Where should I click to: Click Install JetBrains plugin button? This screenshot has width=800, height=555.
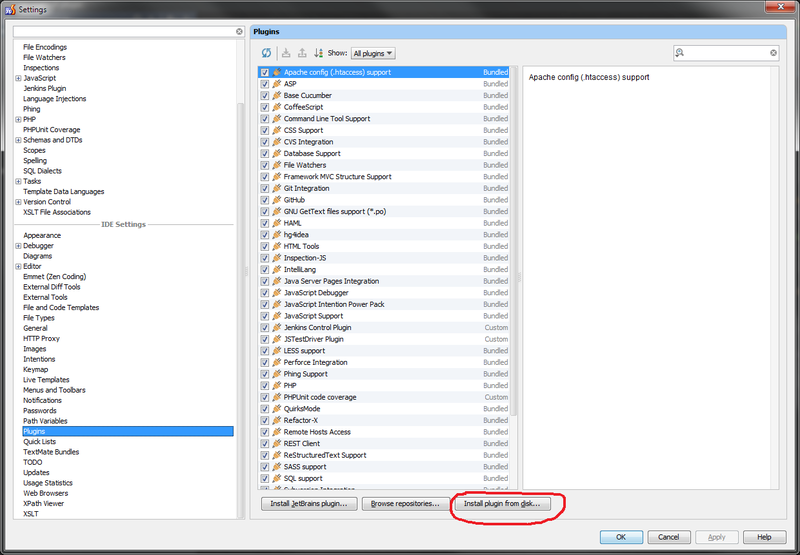(x=309, y=503)
